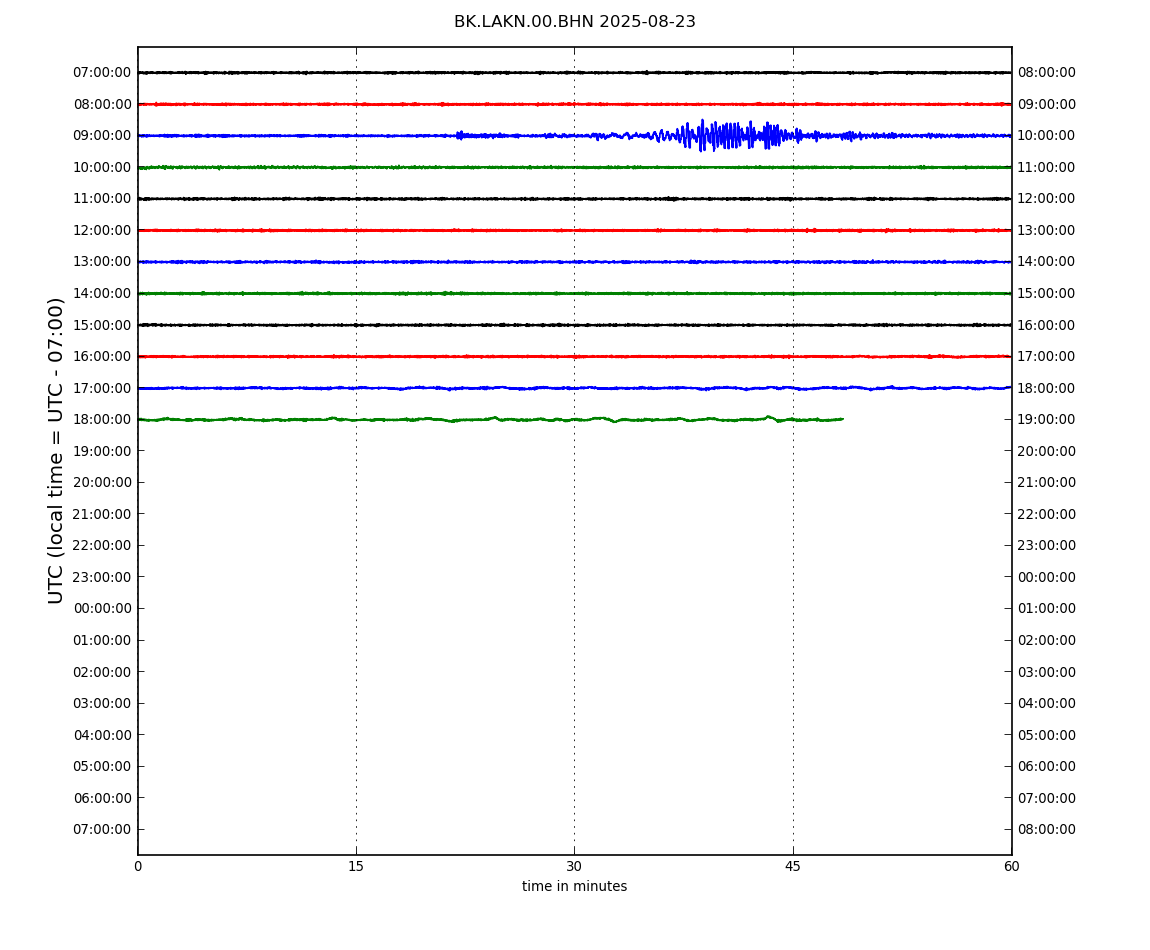1150x950 pixels.
Task: Click the 16:00:00 UTC label on the left axis
Action: 102,357
